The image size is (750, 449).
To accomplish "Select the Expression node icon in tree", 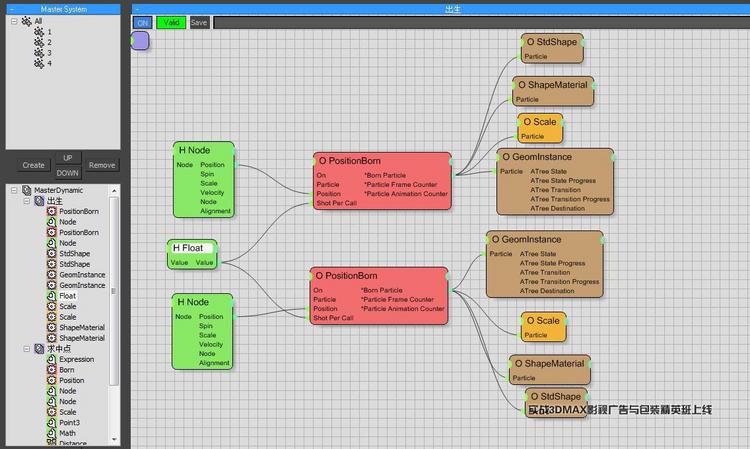I will click(52, 359).
